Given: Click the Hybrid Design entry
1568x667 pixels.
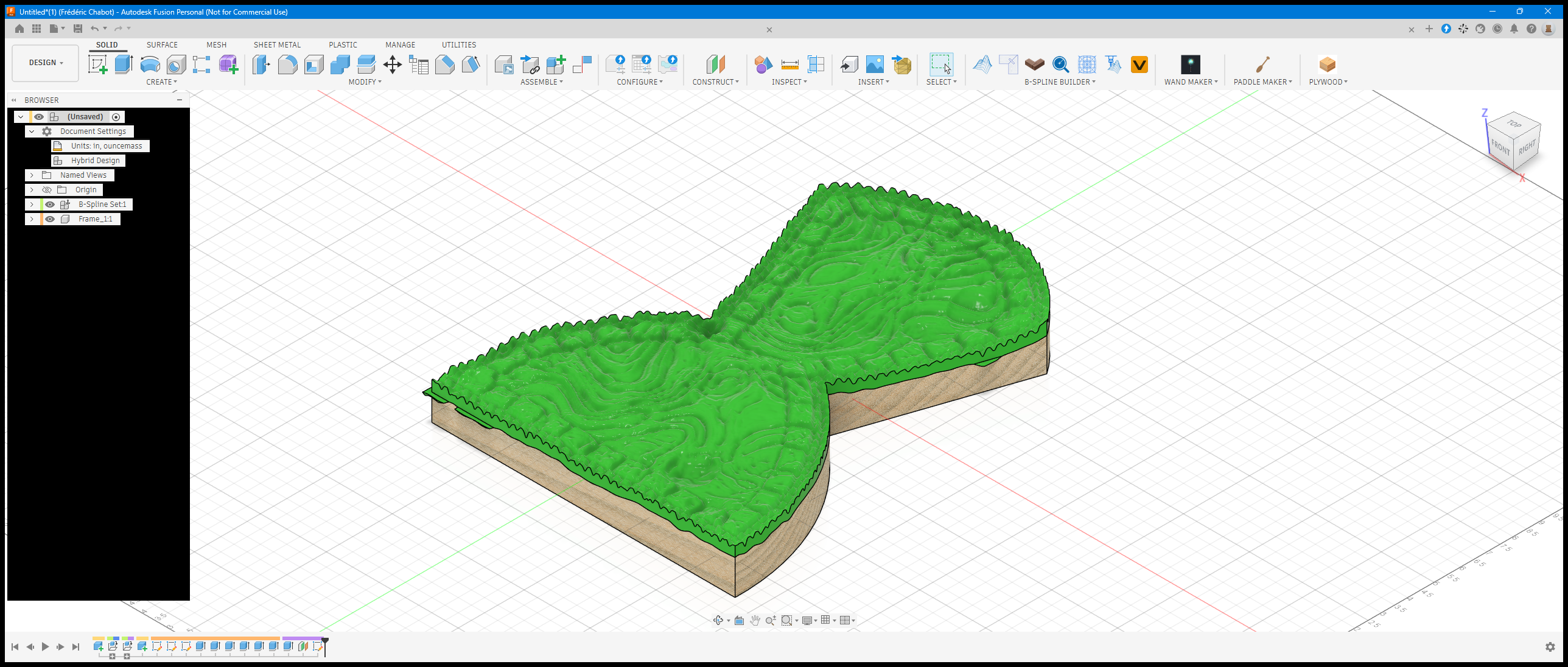Looking at the screenshot, I should tap(88, 161).
